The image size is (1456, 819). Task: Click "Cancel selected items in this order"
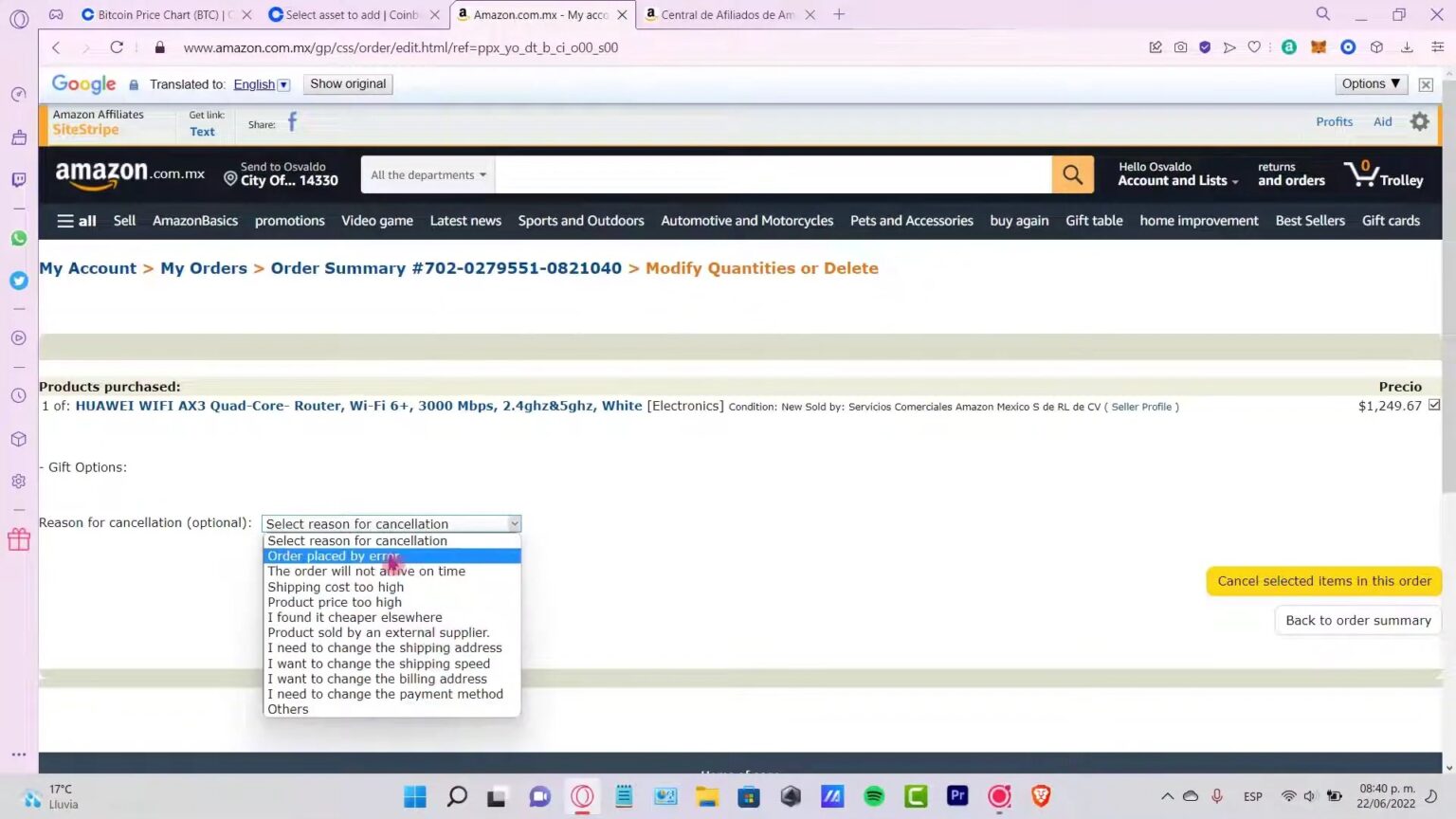[1323, 580]
